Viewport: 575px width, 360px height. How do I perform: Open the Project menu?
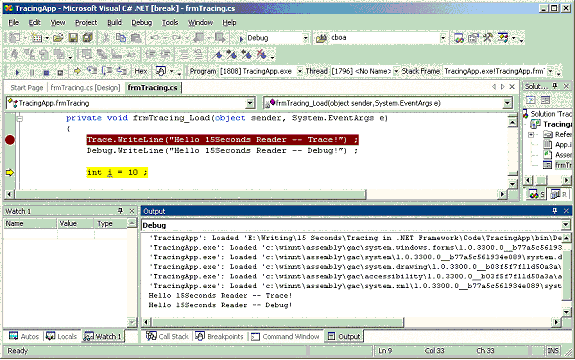[86, 23]
